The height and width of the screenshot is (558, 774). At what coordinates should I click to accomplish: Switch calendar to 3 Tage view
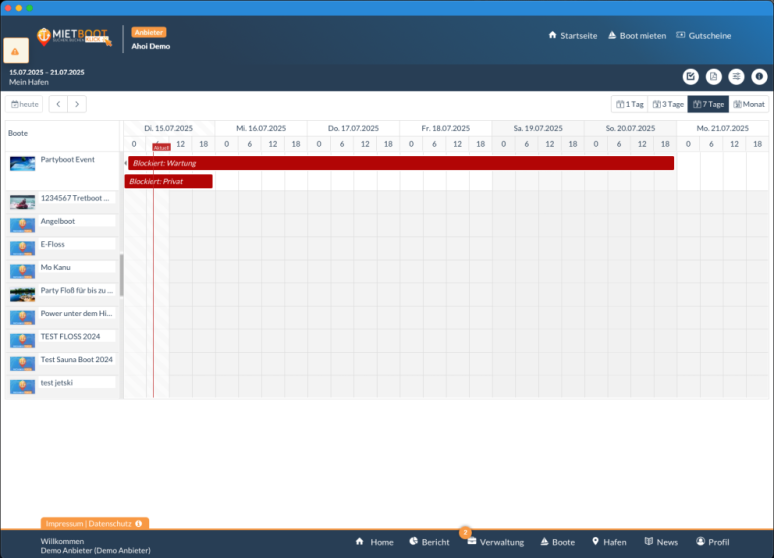click(x=667, y=104)
